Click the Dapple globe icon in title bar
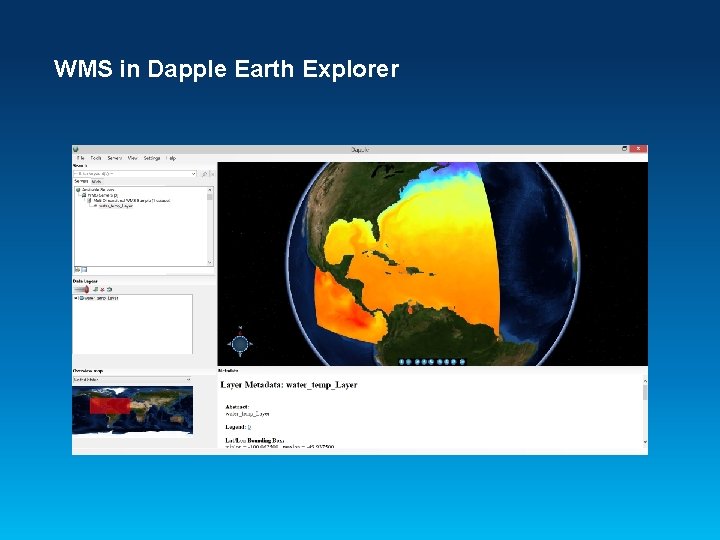The height and width of the screenshot is (540, 720). point(76,149)
